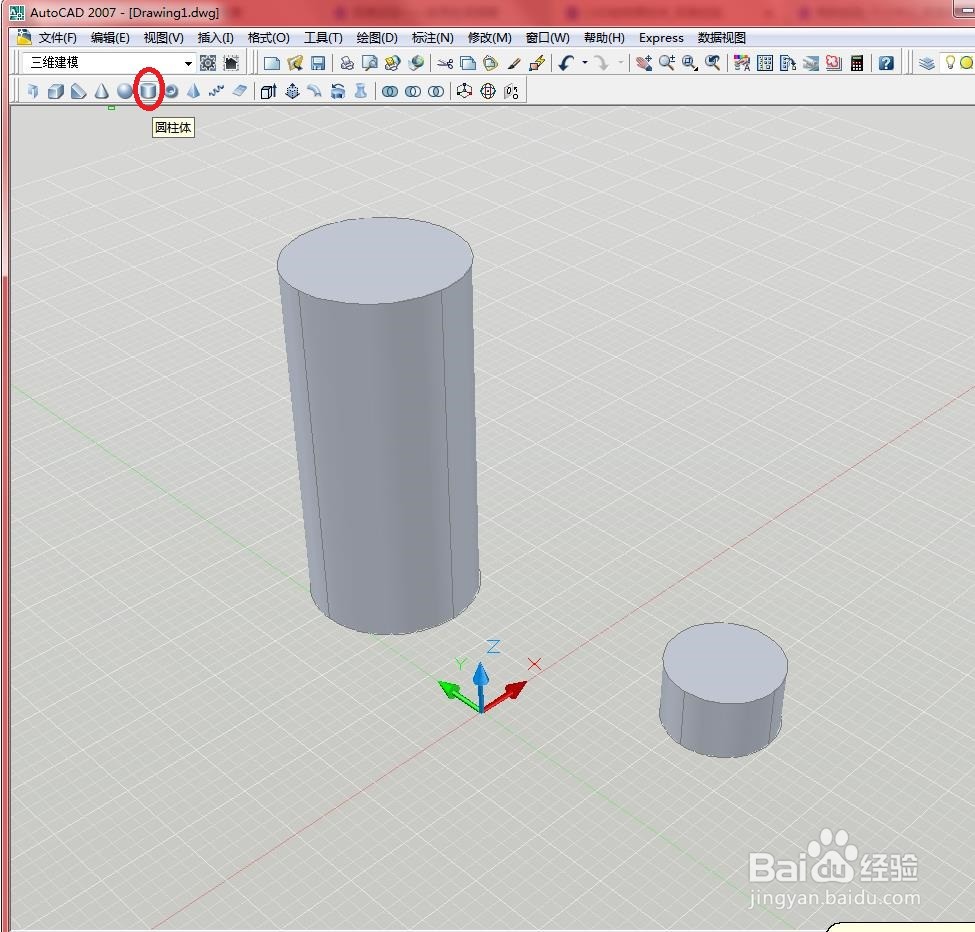Open the Properties palette icon

(x=742, y=63)
